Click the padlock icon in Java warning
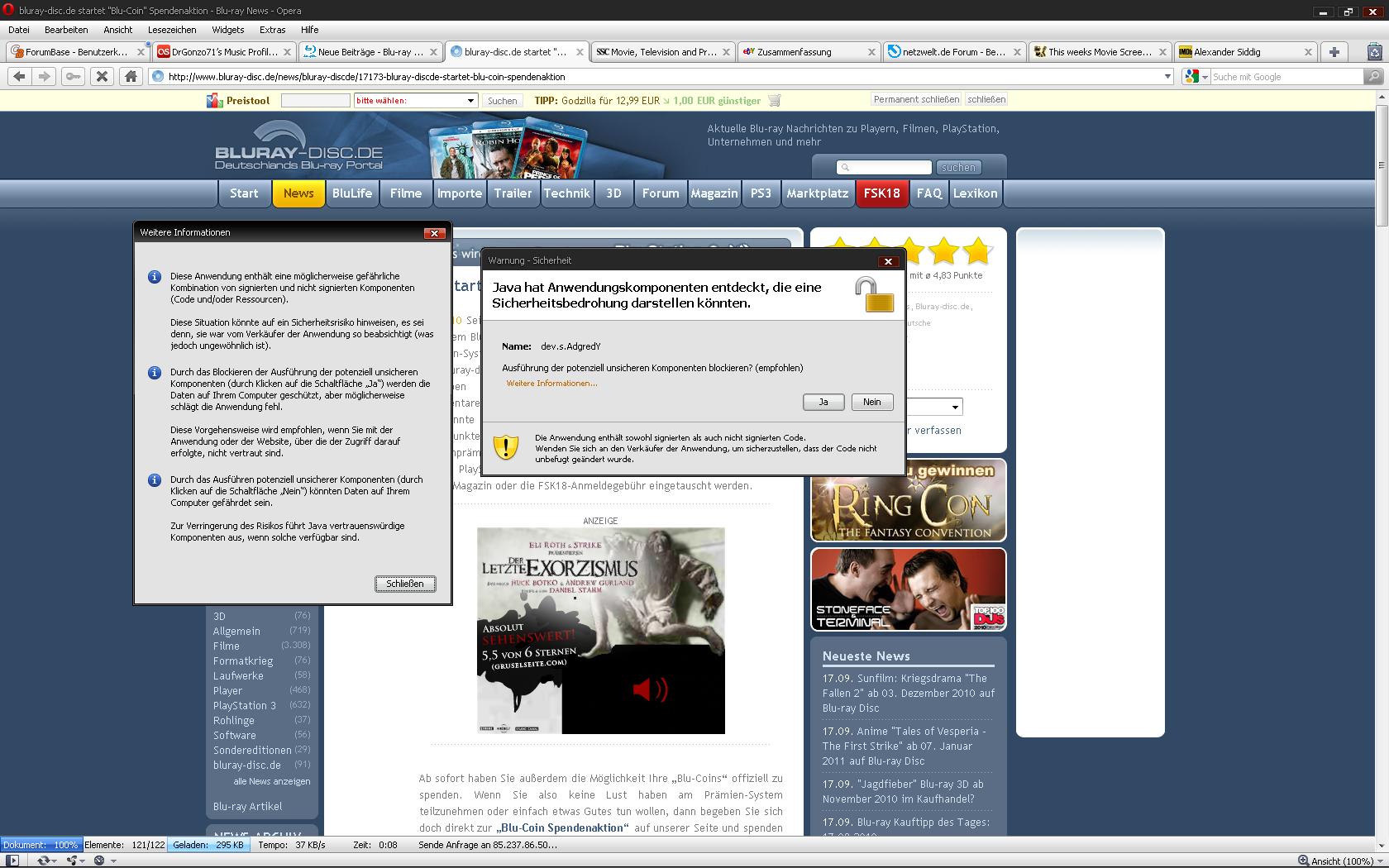The height and width of the screenshot is (868, 1389). pyautogui.click(x=874, y=295)
